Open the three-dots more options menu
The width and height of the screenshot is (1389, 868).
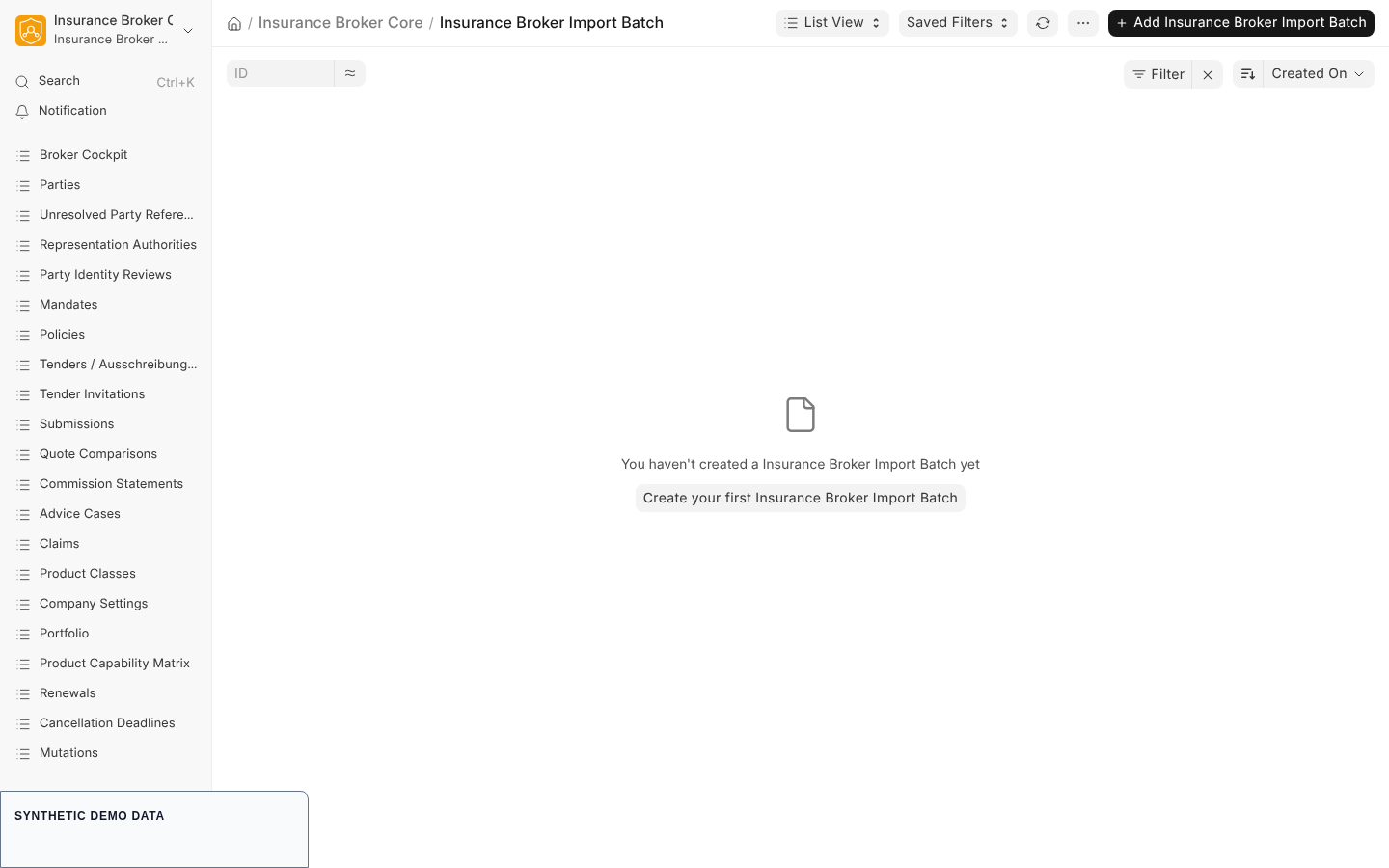[x=1083, y=23]
